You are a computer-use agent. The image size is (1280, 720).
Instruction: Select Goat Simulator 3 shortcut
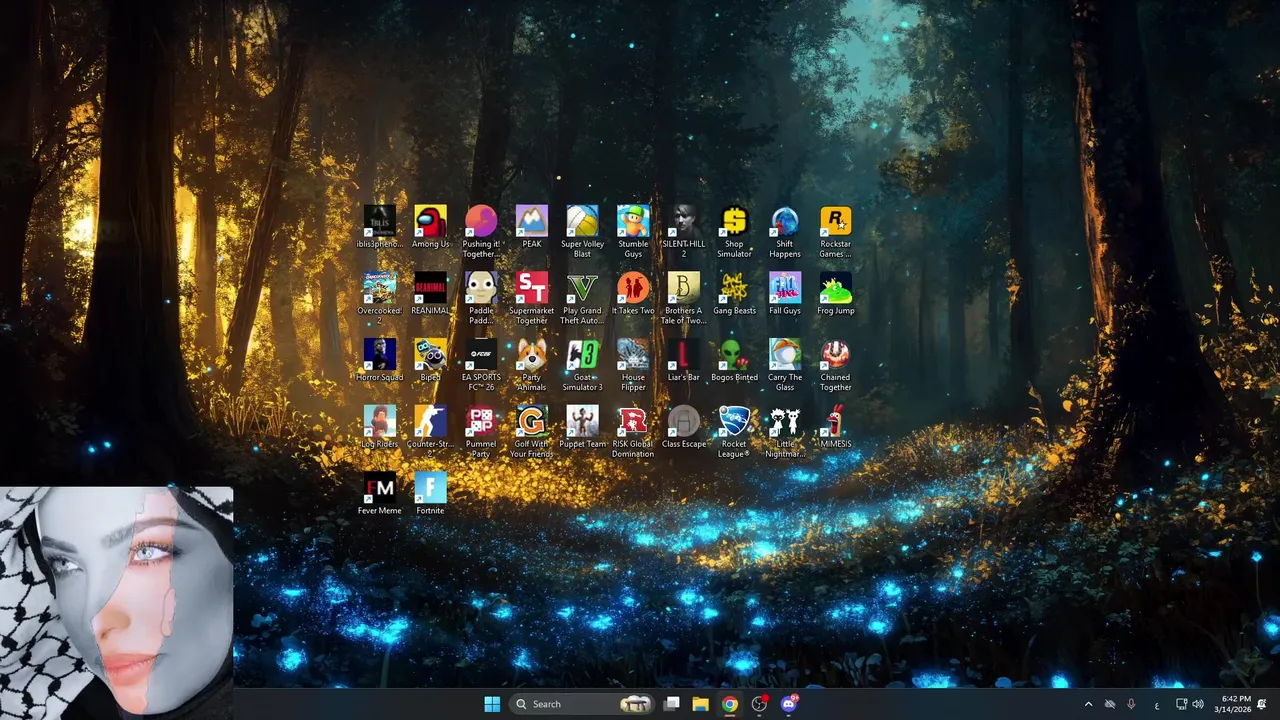click(582, 366)
